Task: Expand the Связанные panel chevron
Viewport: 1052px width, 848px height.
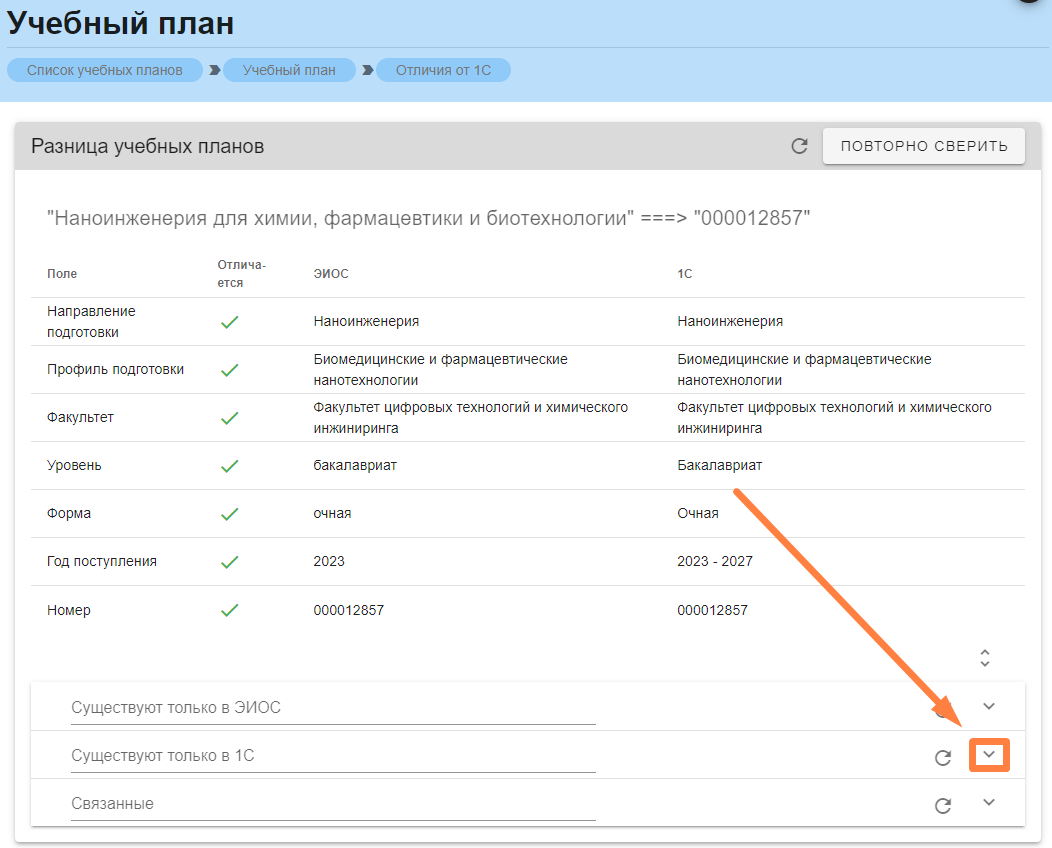Action: tap(989, 802)
